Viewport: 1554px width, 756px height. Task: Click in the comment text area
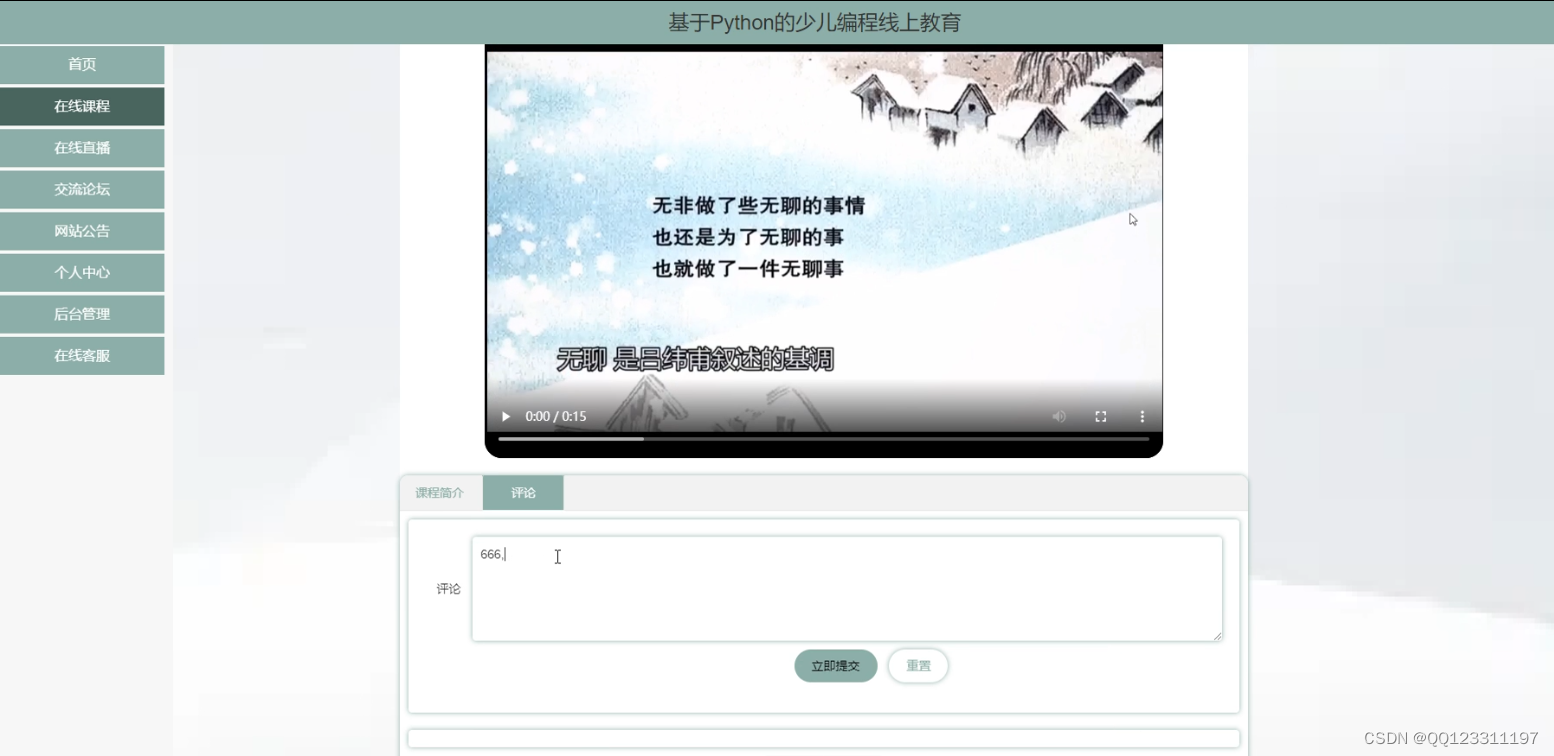click(847, 589)
